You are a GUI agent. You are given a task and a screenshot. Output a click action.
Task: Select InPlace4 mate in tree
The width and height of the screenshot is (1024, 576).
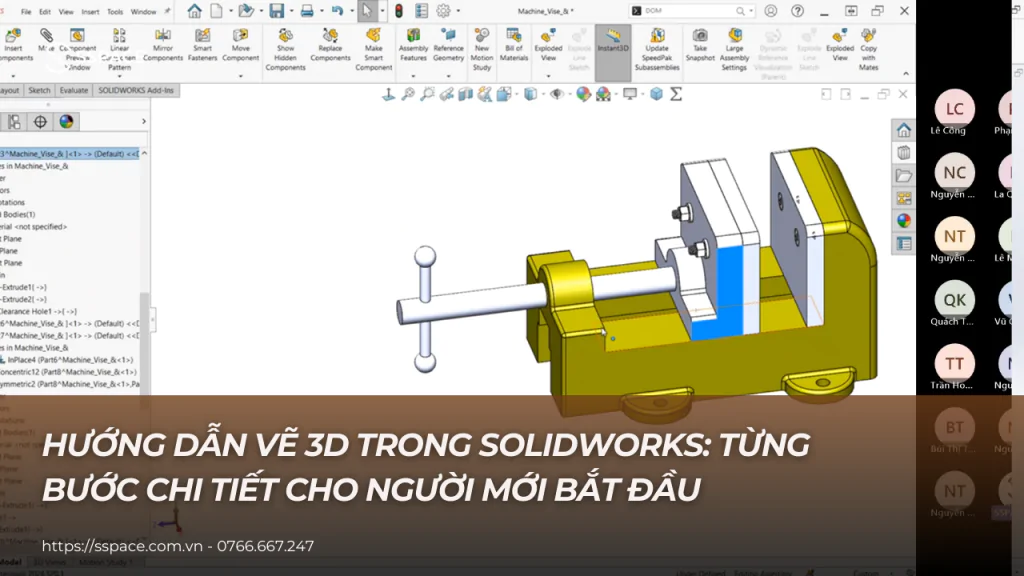pyautogui.click(x=70, y=360)
